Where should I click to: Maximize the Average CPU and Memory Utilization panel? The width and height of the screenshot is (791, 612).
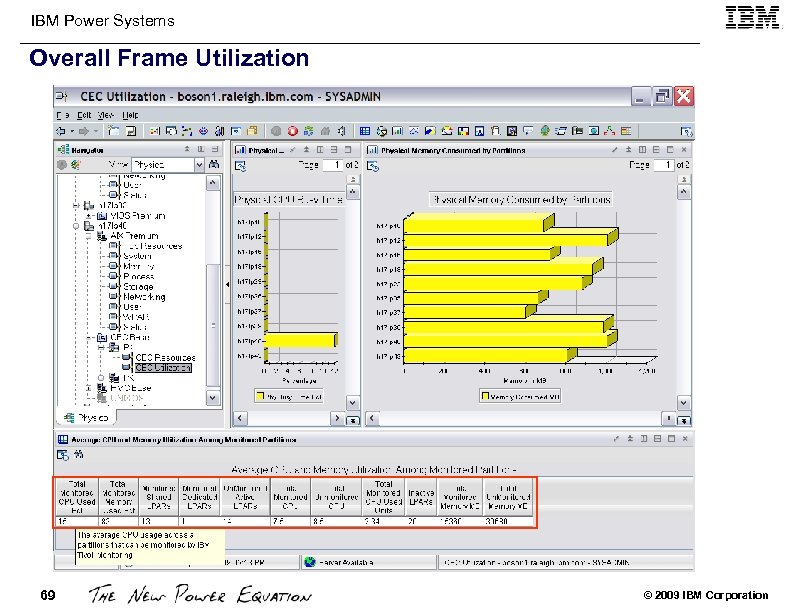pos(671,439)
